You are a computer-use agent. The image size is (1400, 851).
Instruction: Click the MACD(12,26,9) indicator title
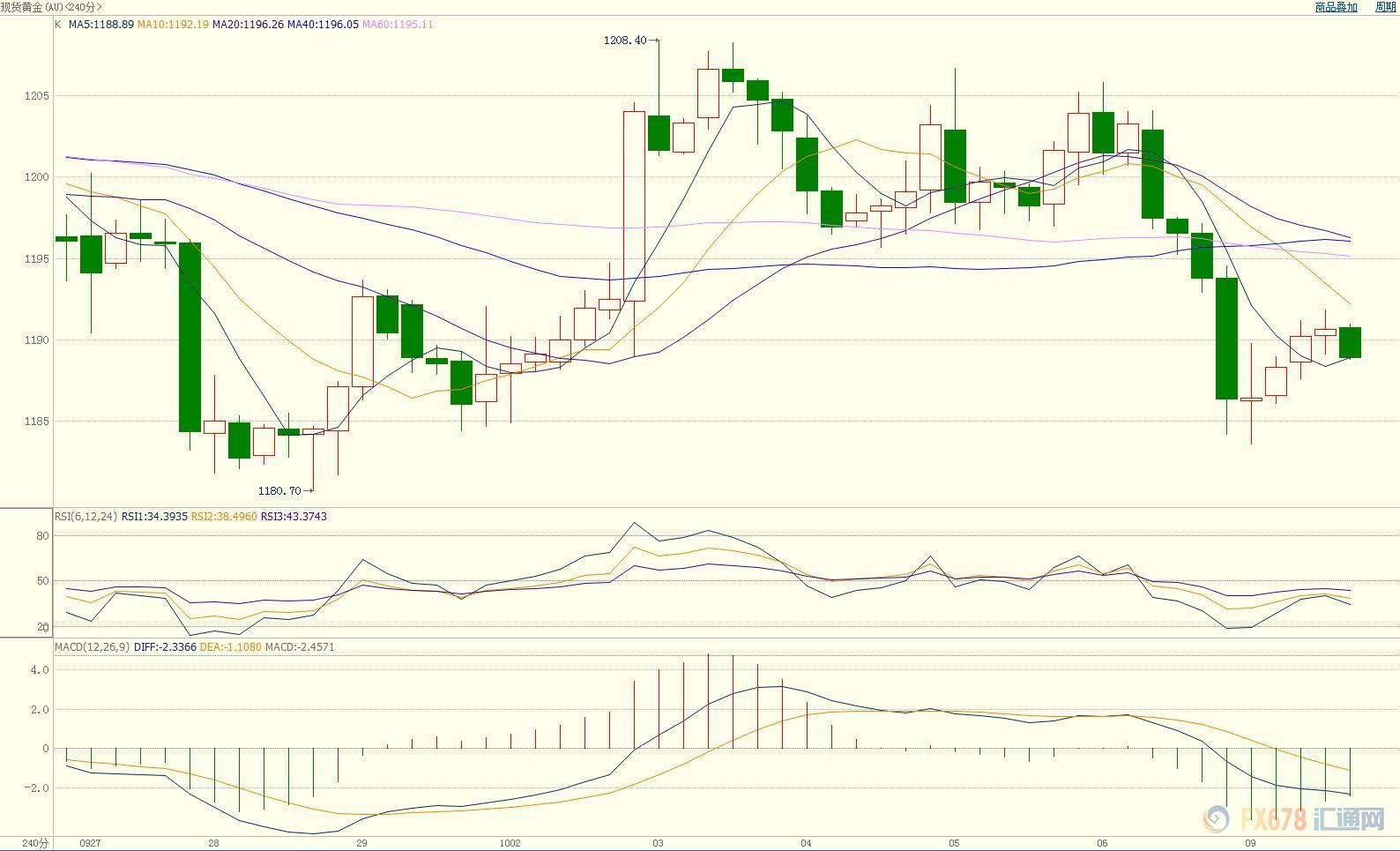93,647
